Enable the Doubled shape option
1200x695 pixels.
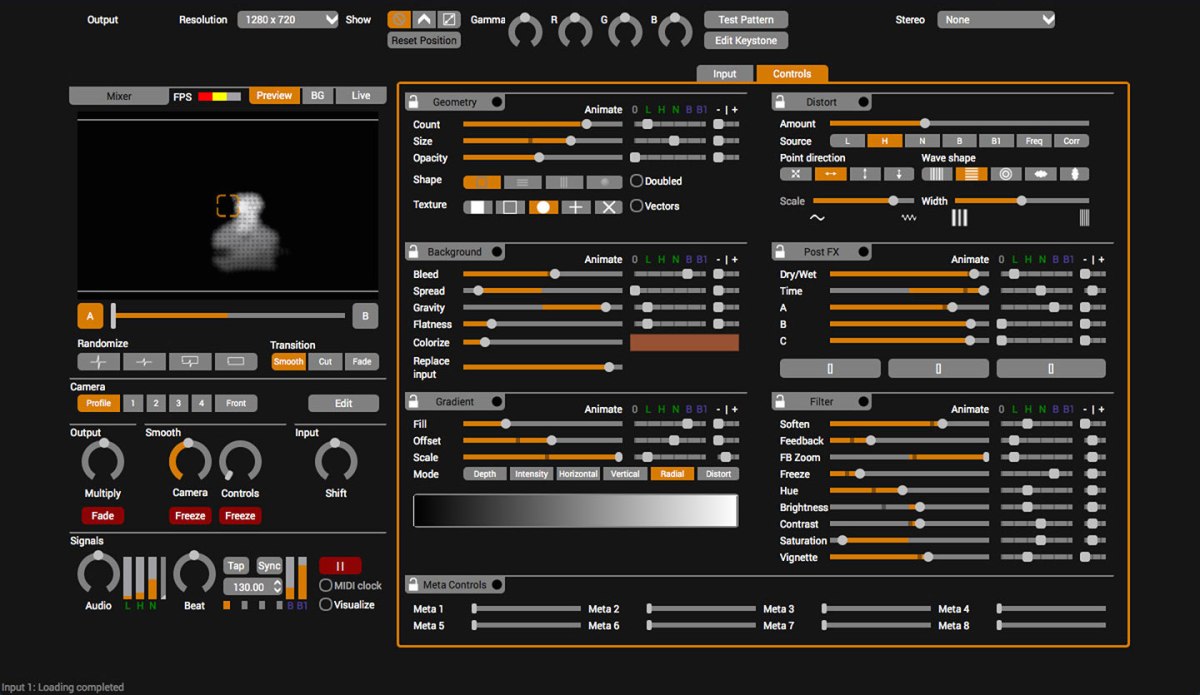[x=637, y=181]
